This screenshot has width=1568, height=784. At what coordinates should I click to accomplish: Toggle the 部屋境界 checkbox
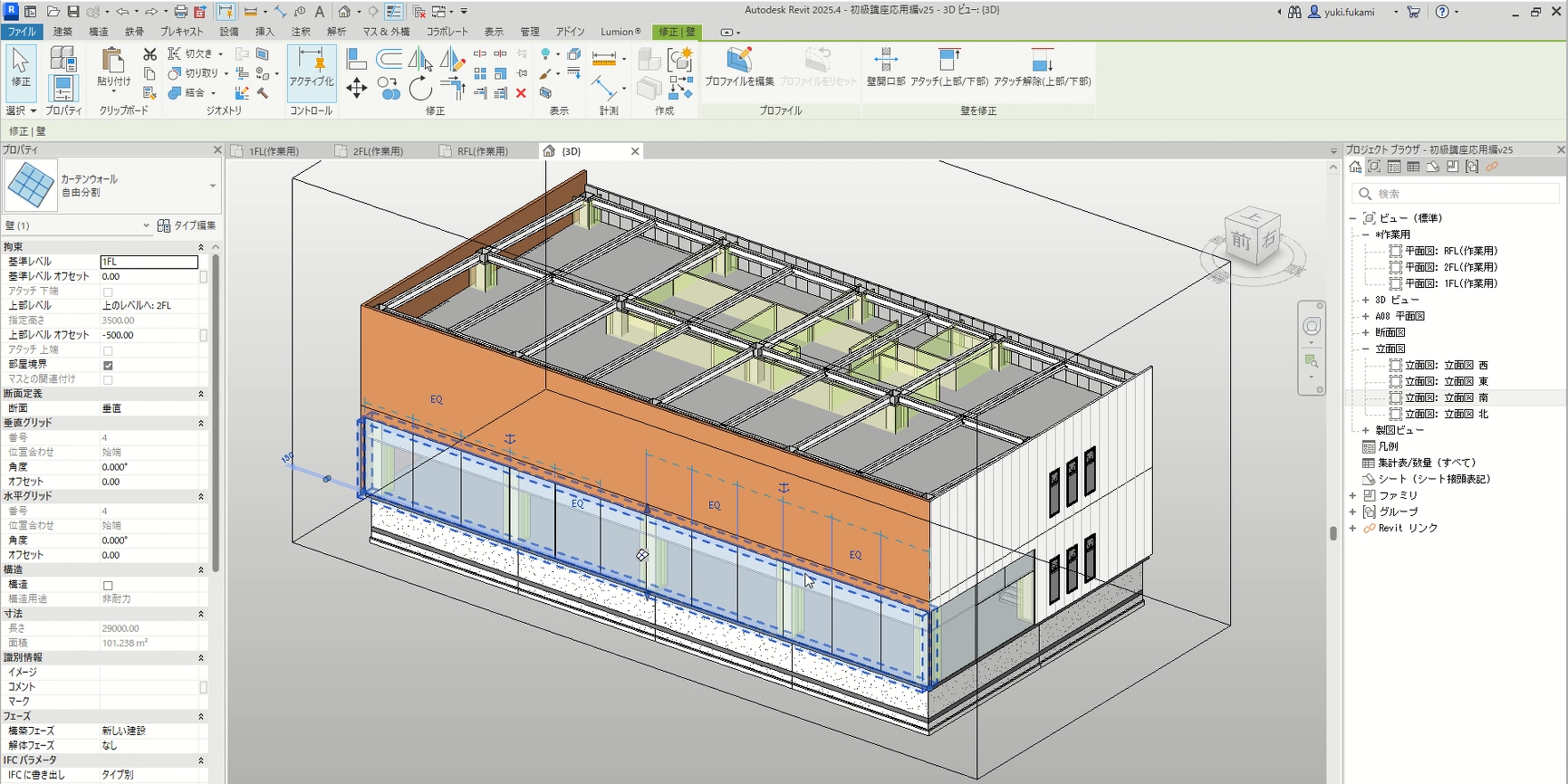[x=108, y=365]
